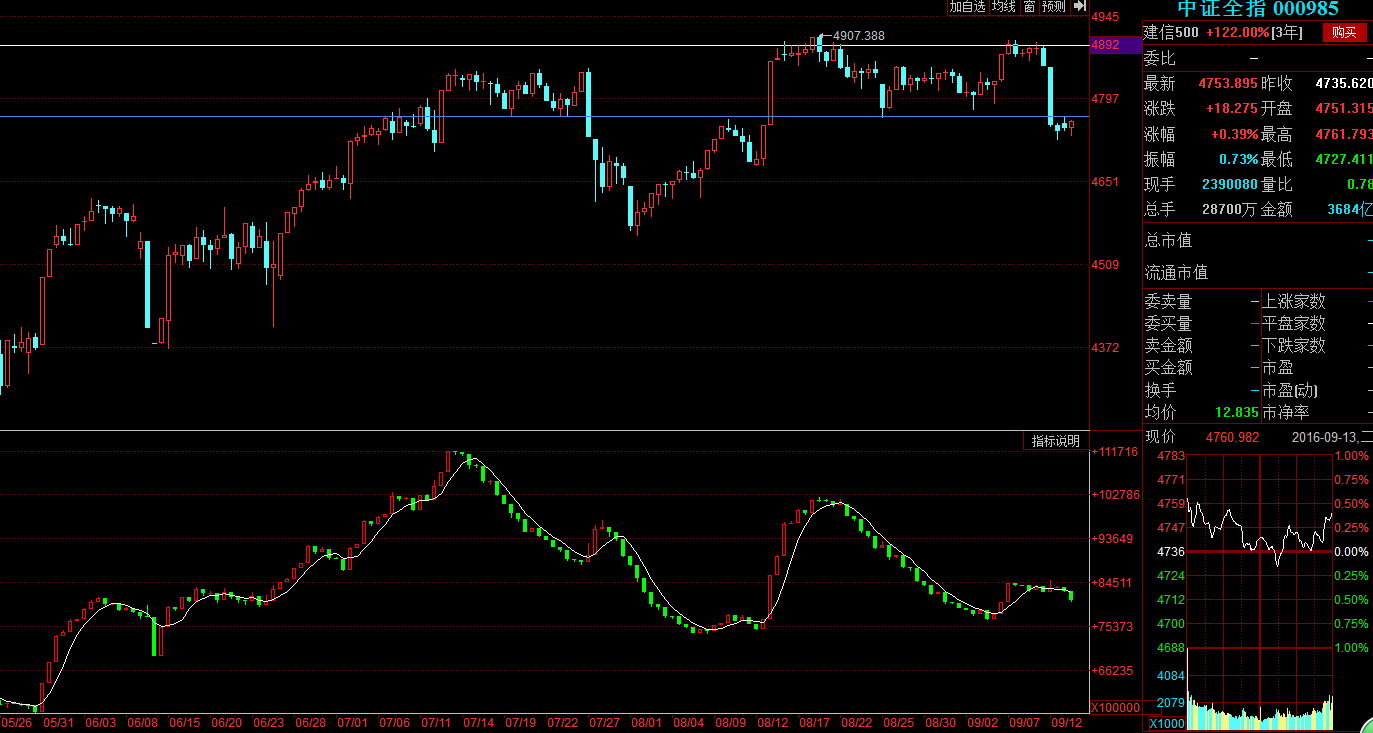Screen dimensions: 1373x733
Task: Click the 06/15 date marker
Action: (x=185, y=722)
